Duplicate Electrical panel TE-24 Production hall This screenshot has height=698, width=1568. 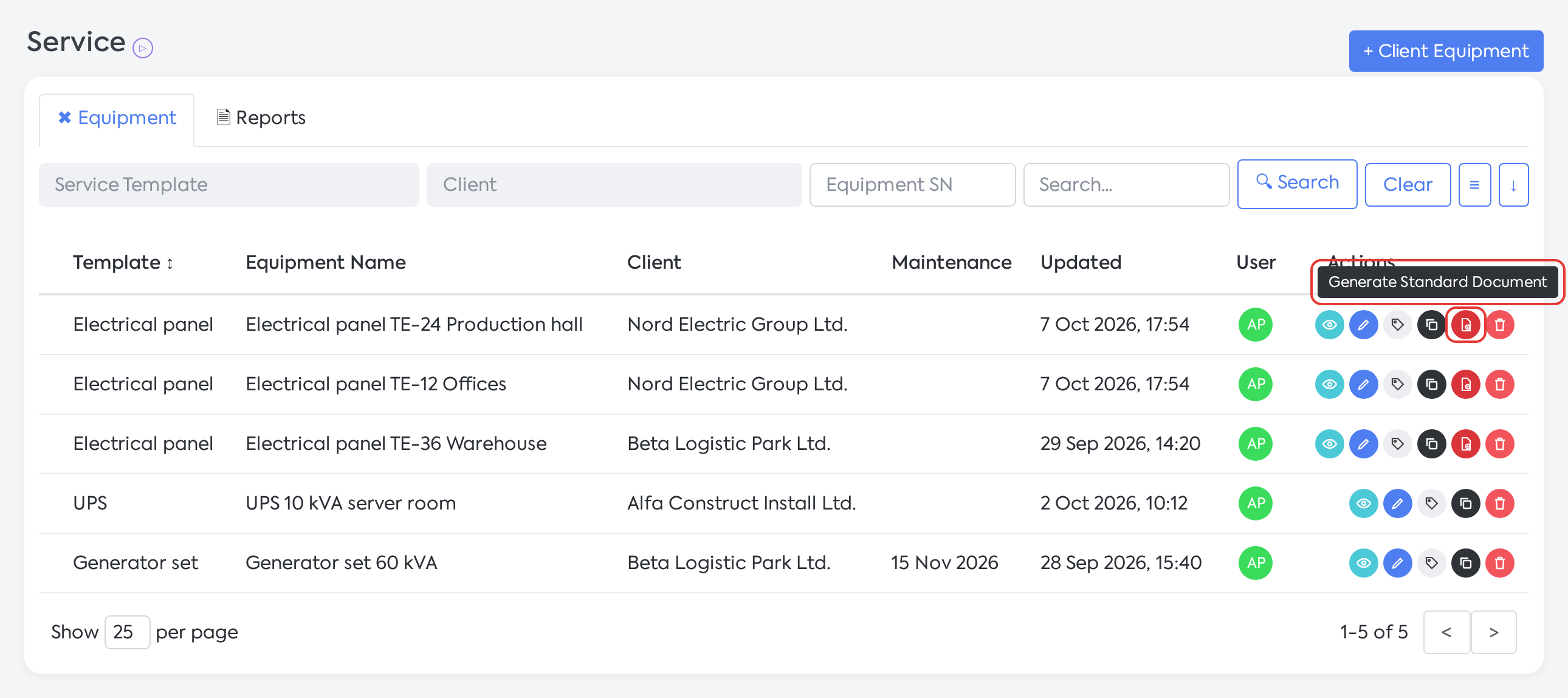(x=1432, y=325)
